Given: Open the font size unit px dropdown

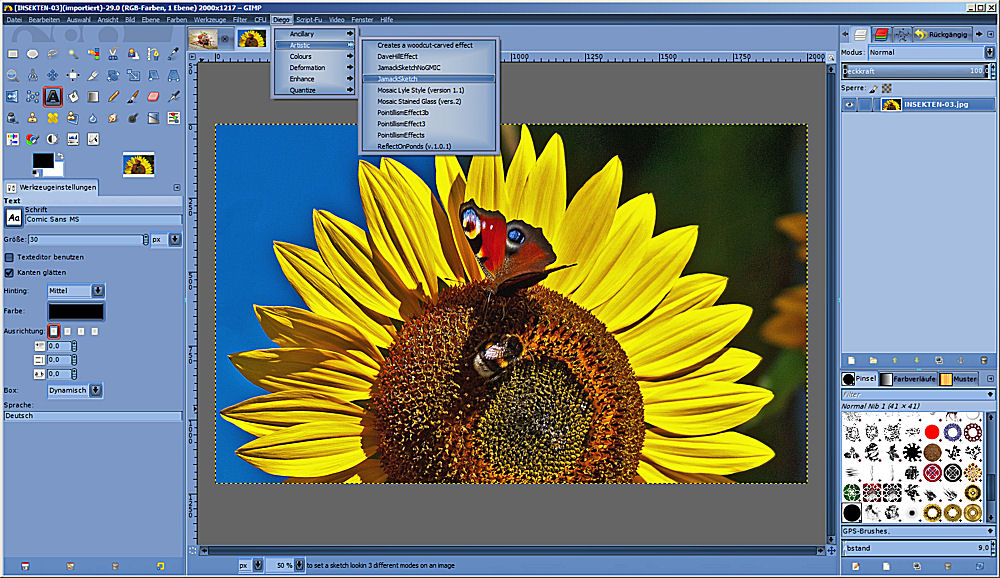Looking at the screenshot, I should (x=166, y=239).
